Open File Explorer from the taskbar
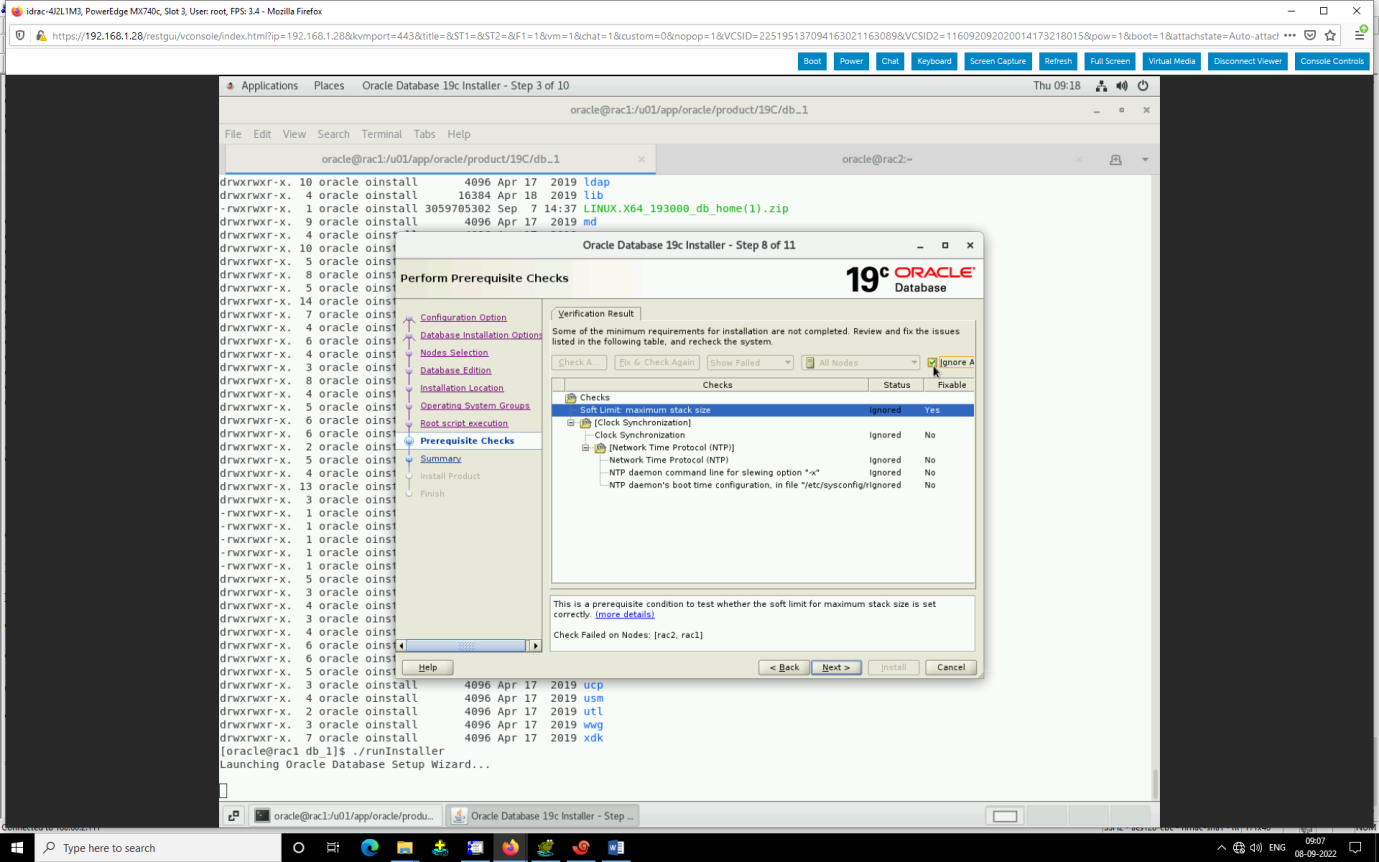Screen dimensions: 1379x862 404,848
